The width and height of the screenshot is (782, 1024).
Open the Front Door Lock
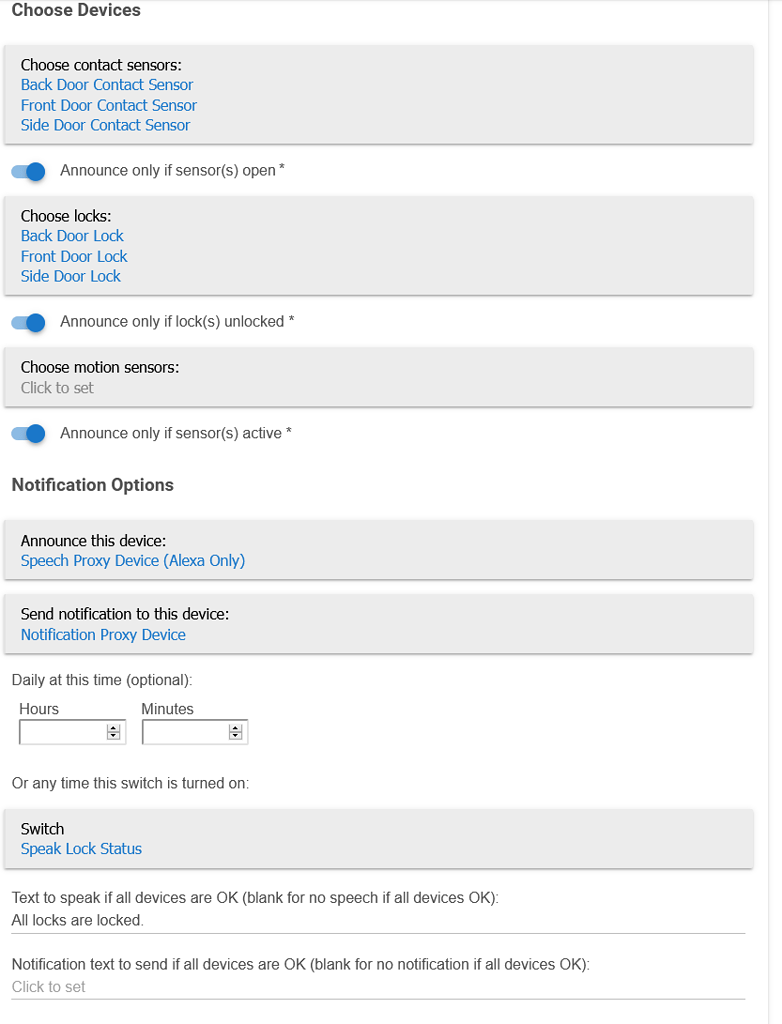(74, 256)
